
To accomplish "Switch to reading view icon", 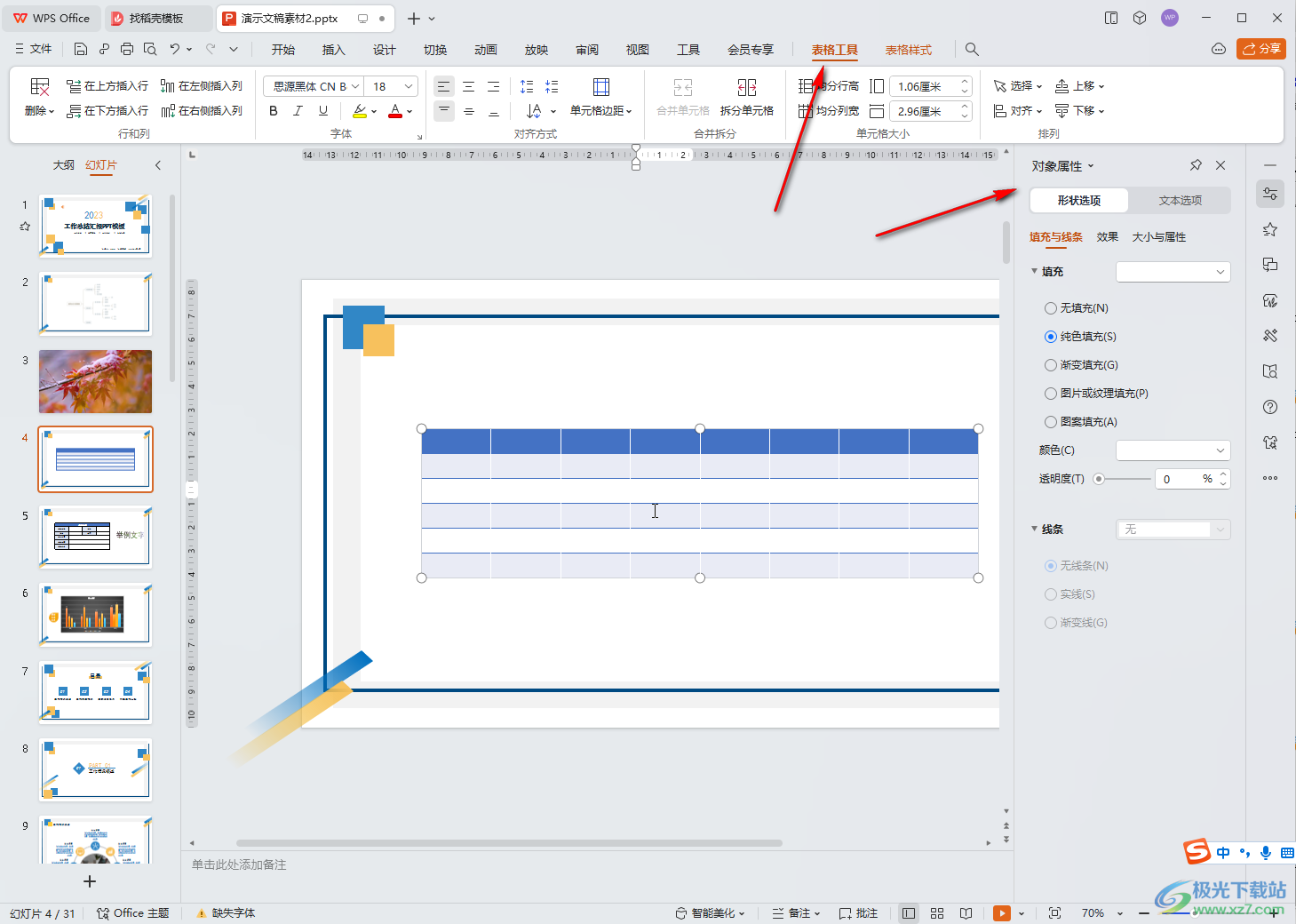I will click(966, 913).
